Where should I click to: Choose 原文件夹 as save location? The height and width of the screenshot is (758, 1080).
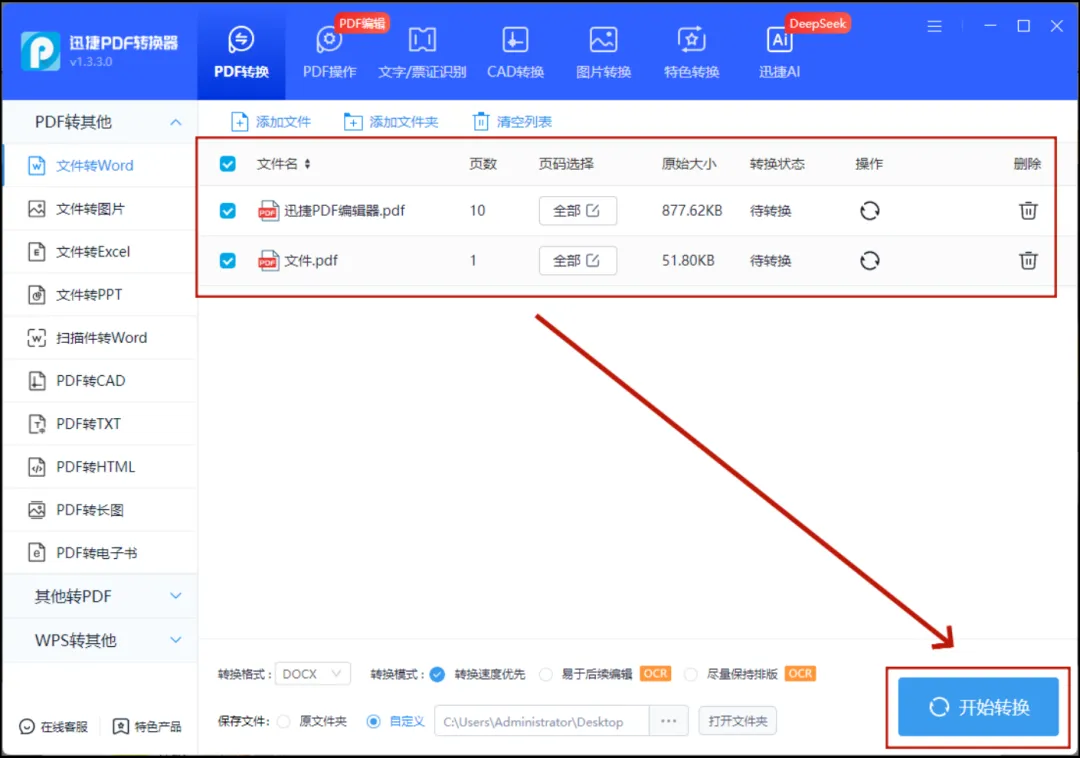coord(283,722)
